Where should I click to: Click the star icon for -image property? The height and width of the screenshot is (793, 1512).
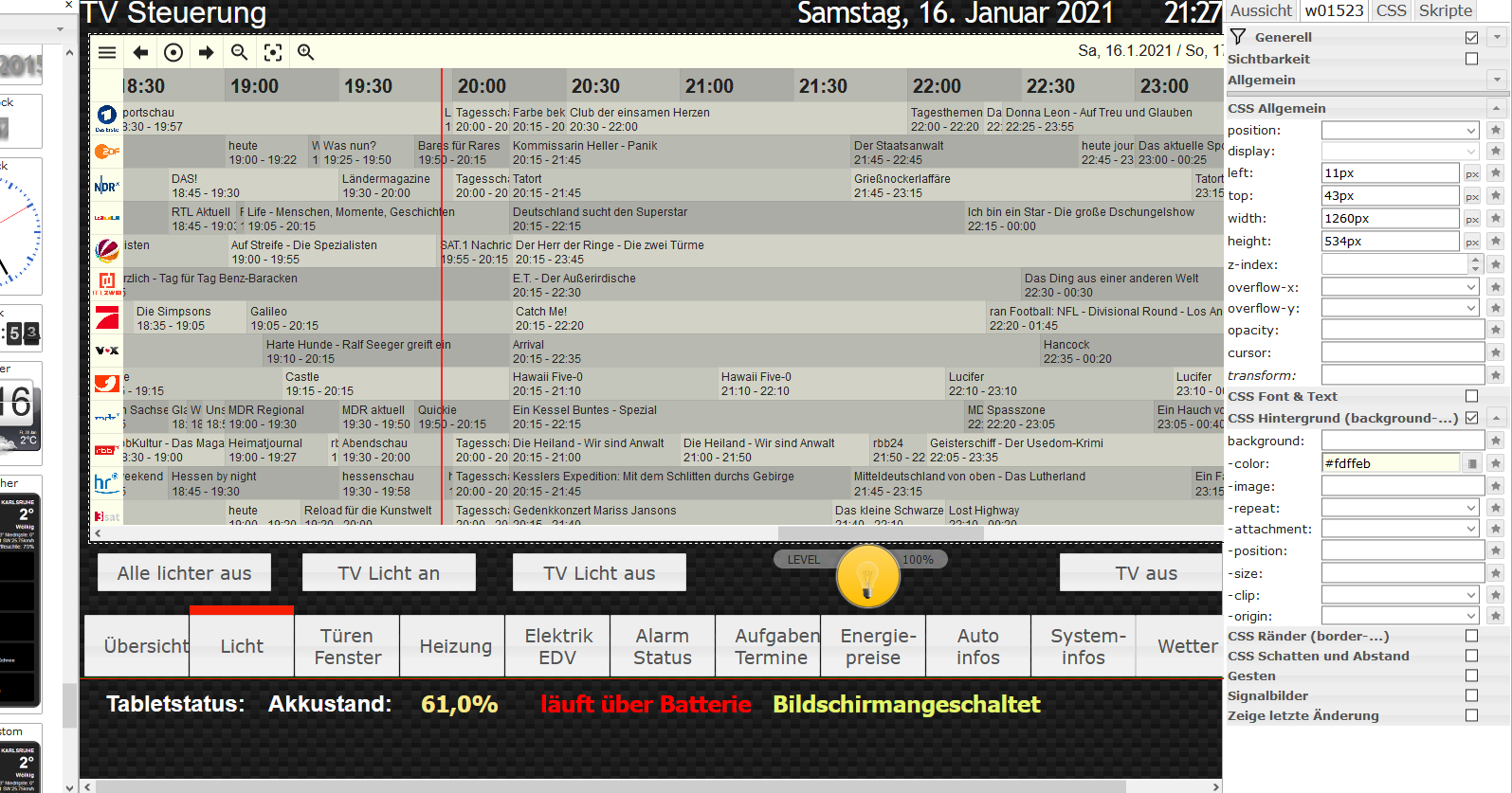[x=1496, y=486]
